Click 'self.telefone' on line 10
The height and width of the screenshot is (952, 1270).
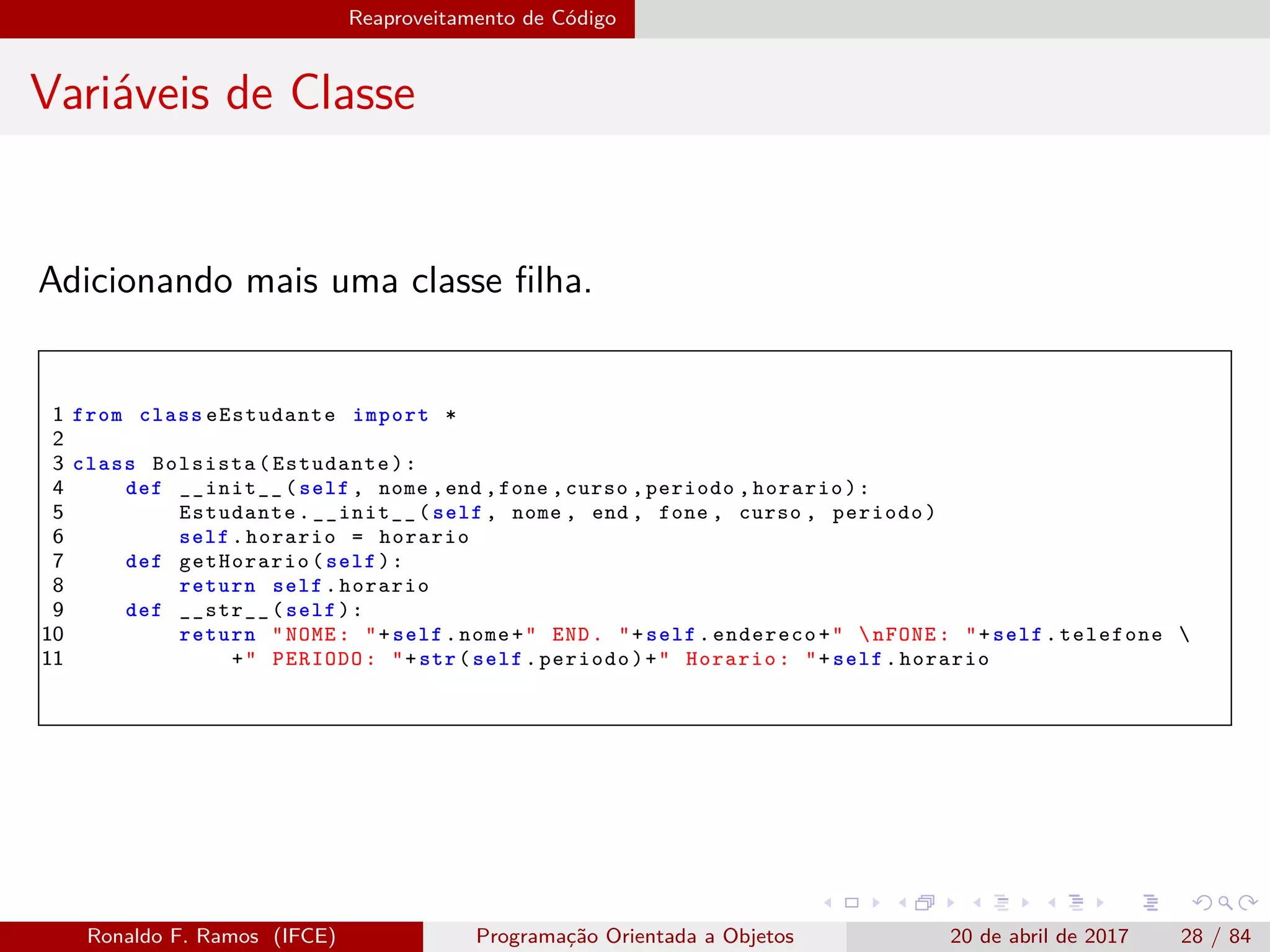[1078, 635]
